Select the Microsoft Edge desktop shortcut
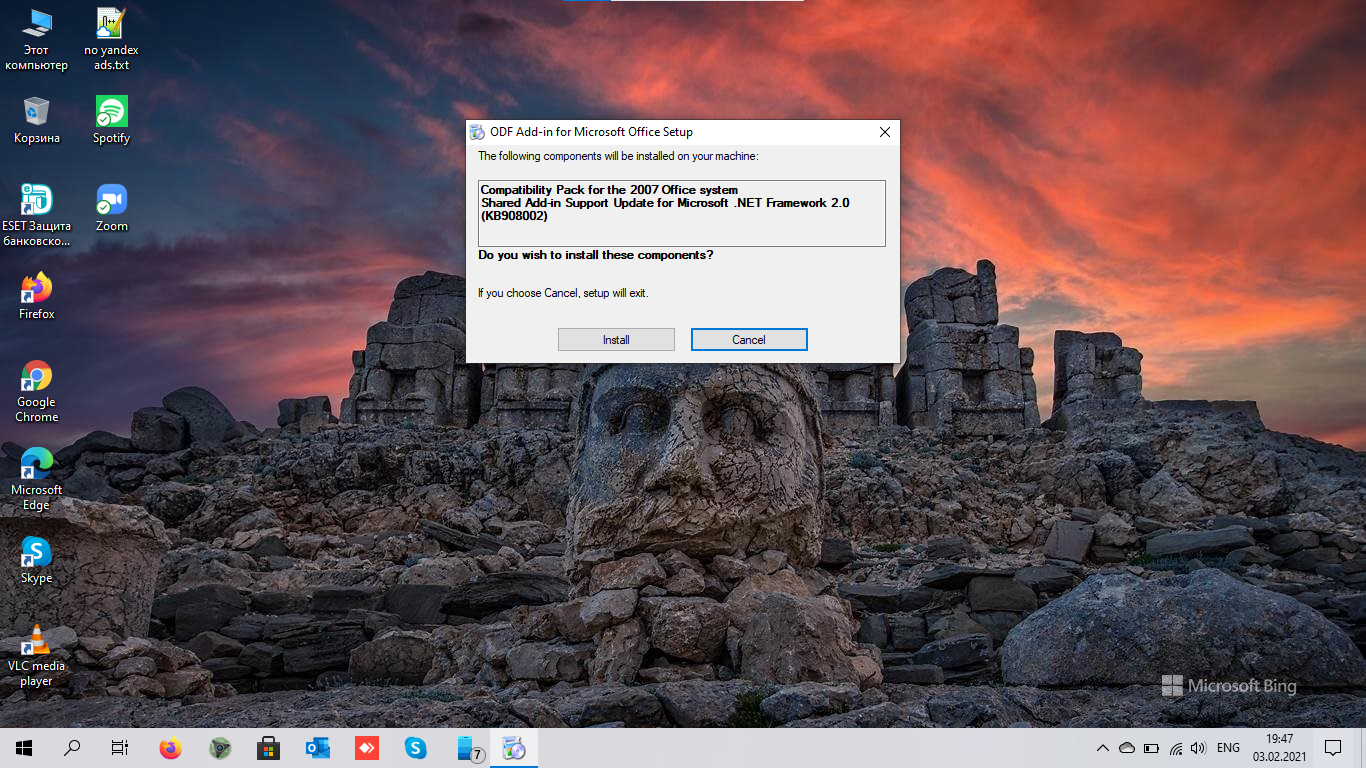 tap(36, 480)
